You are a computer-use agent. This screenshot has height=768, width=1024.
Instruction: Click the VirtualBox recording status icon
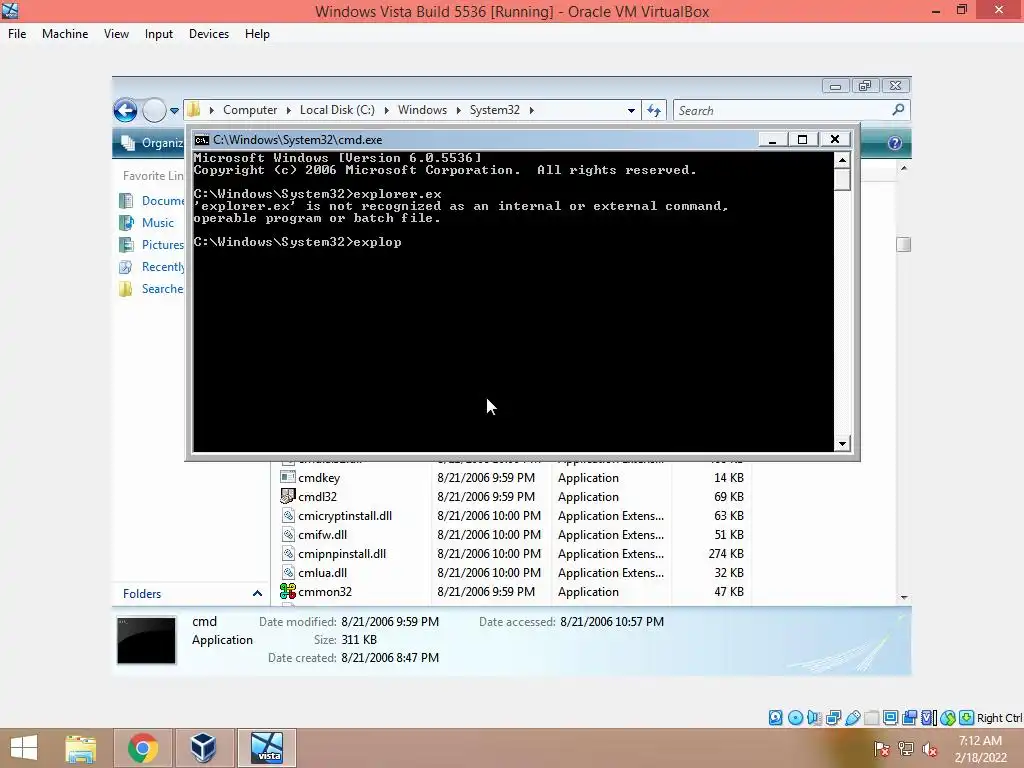point(909,718)
